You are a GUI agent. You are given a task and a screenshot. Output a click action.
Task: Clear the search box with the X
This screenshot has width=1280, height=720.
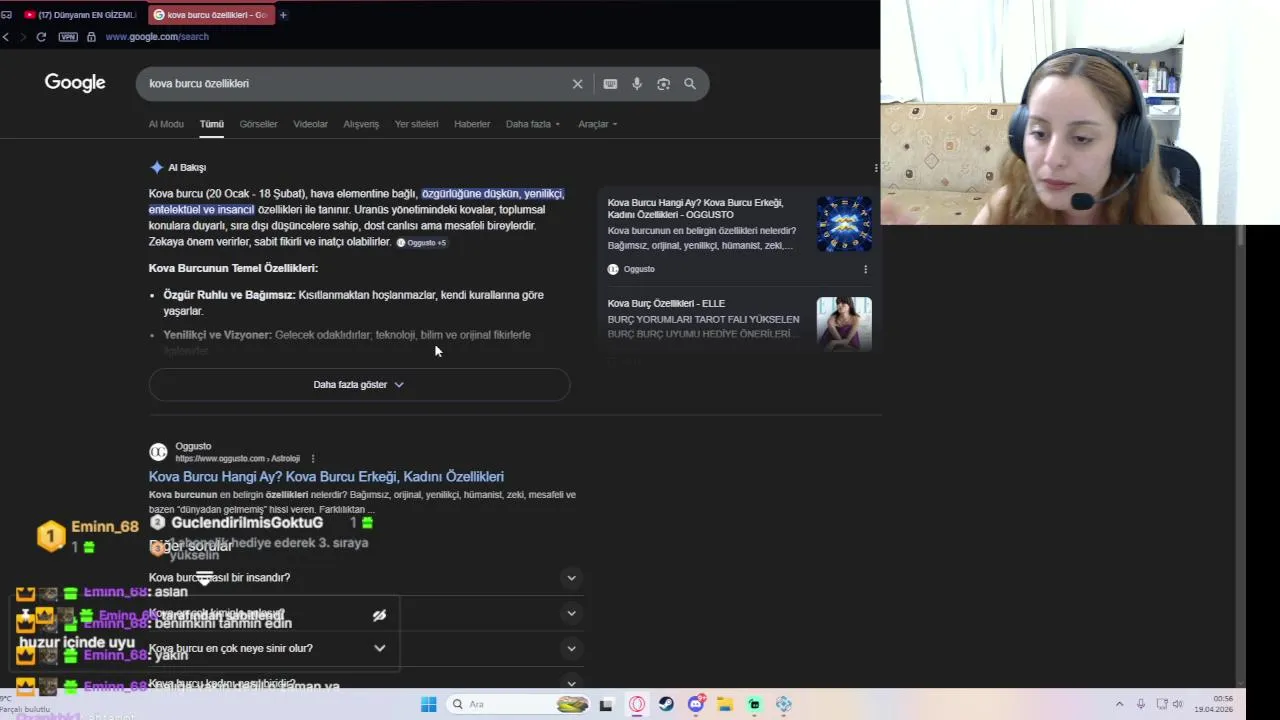577,84
